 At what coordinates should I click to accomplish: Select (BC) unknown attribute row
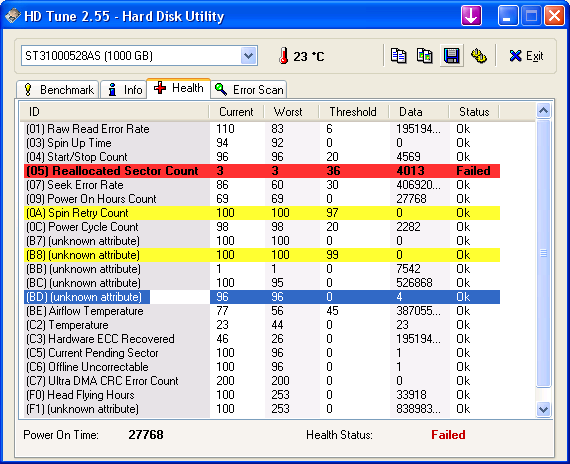pyautogui.click(x=262, y=283)
